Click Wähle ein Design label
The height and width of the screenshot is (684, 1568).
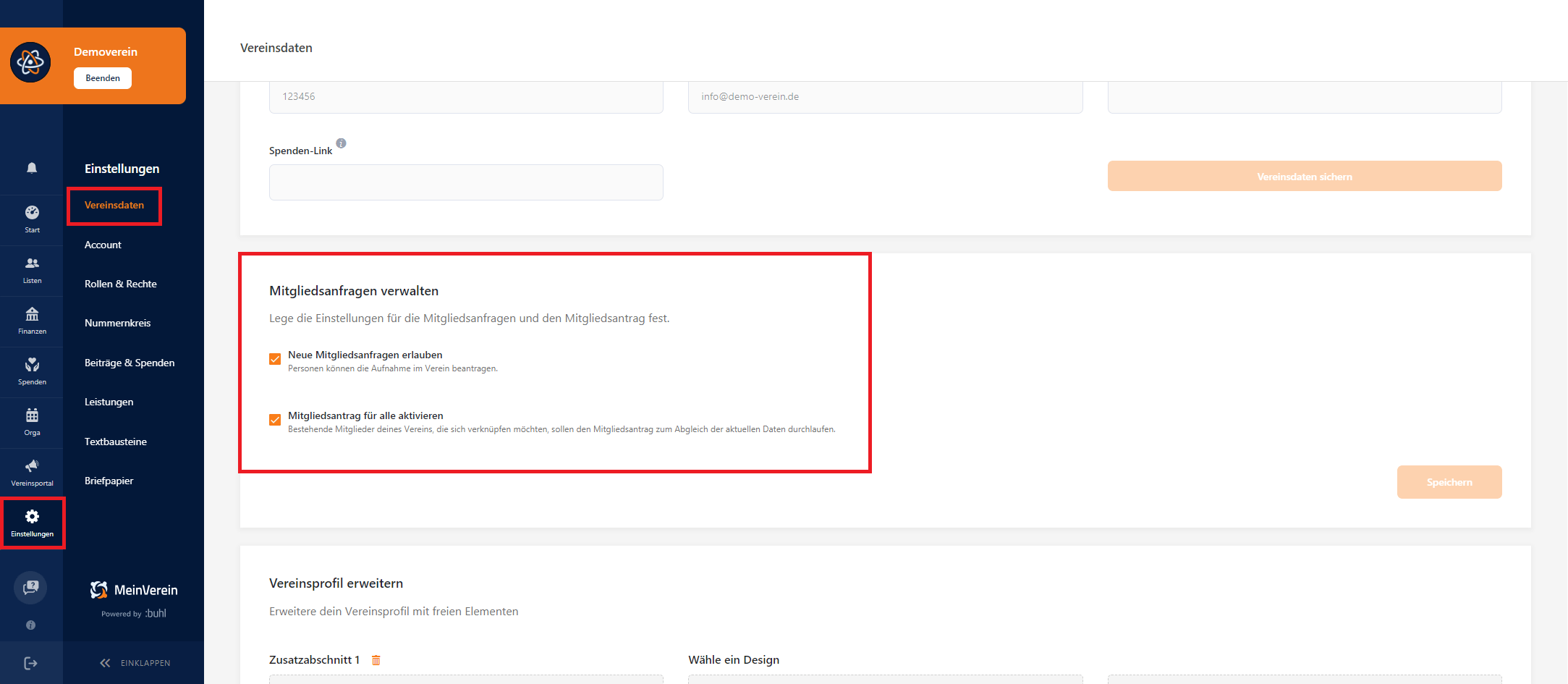[734, 660]
